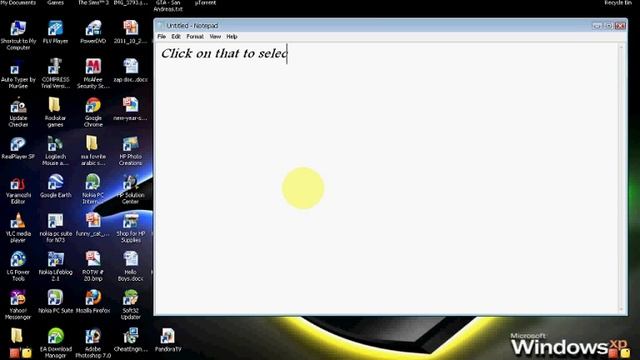Viewport: 640px width, 360px height.
Task: Open RealPlayer SP shortcut
Action: [x=18, y=144]
